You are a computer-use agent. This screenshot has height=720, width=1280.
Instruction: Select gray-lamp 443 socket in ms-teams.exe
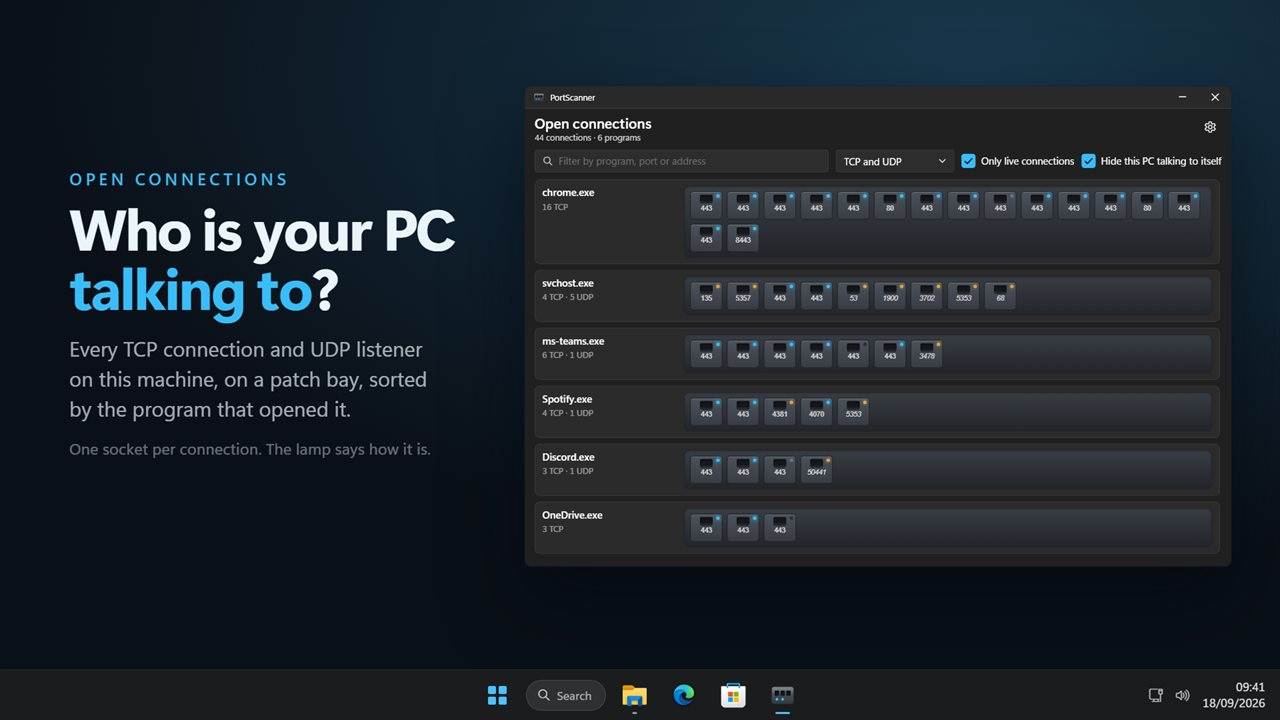[x=853, y=353]
